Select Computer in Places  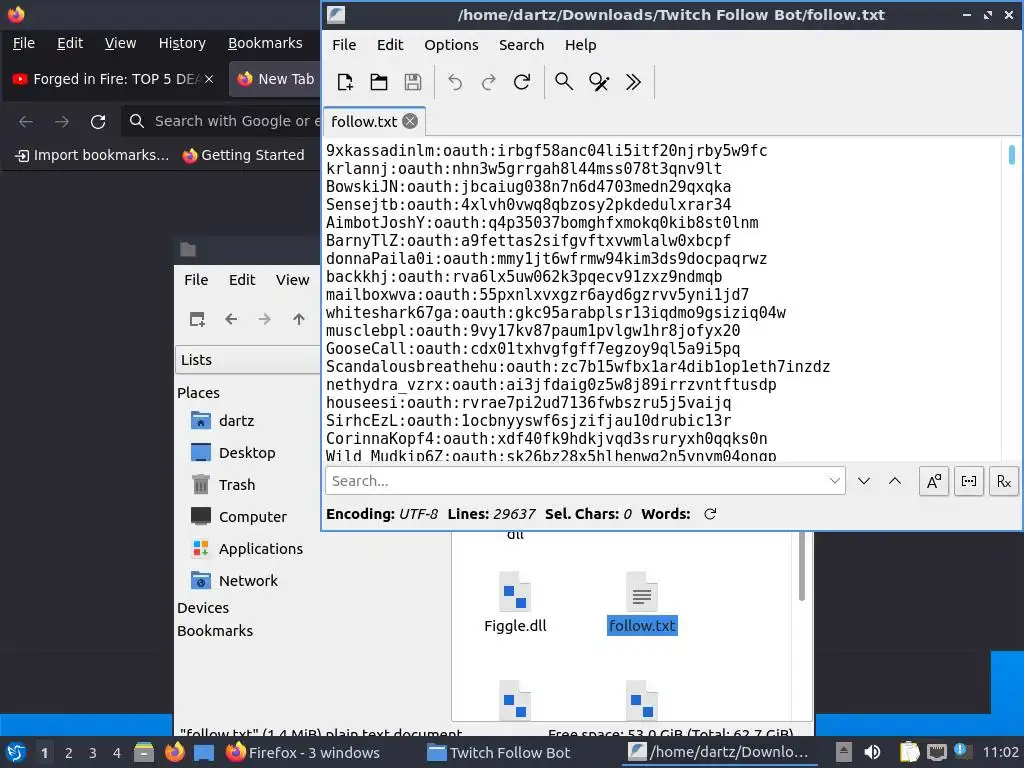238,517
